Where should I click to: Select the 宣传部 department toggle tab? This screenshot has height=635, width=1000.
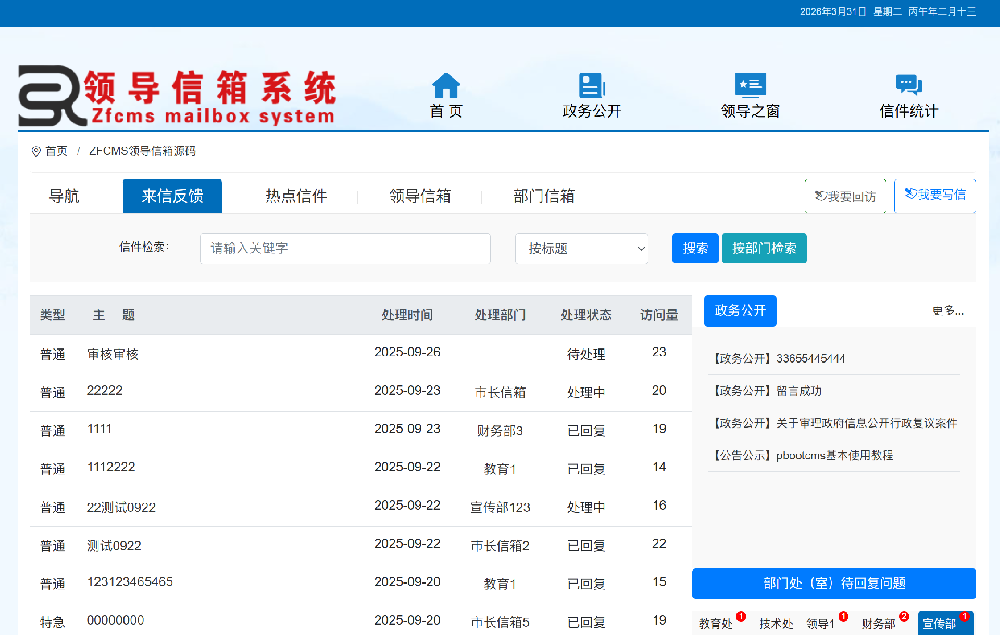940,621
